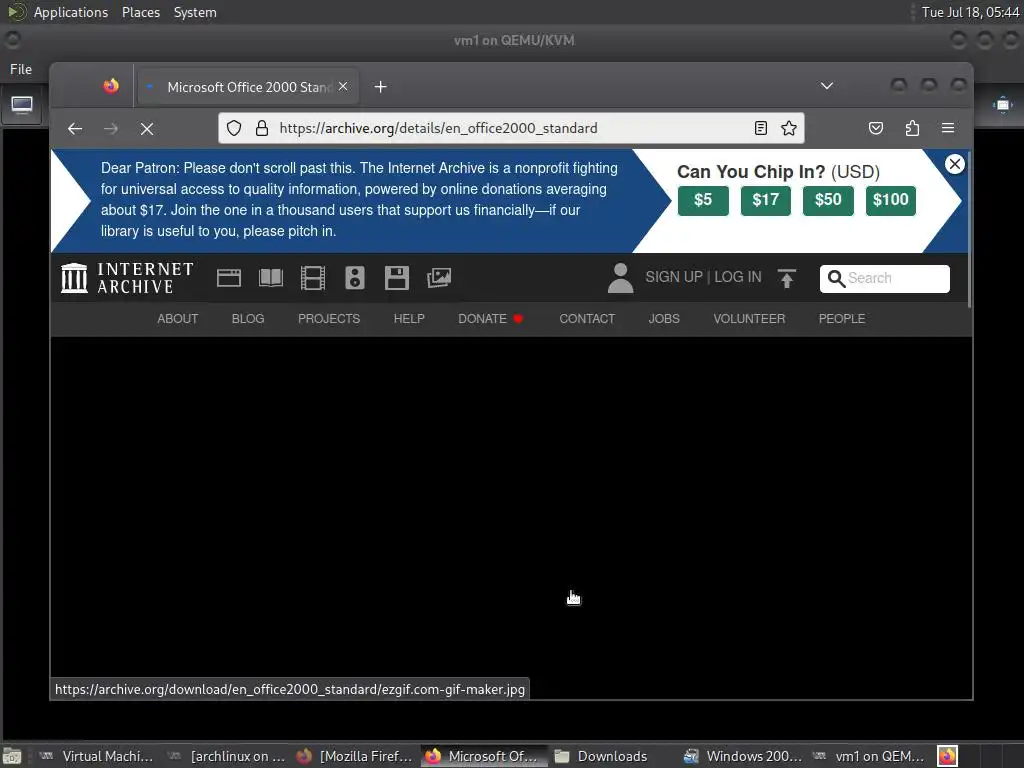Open the DONATE menu link
The height and width of the screenshot is (768, 1024).
[490, 319]
